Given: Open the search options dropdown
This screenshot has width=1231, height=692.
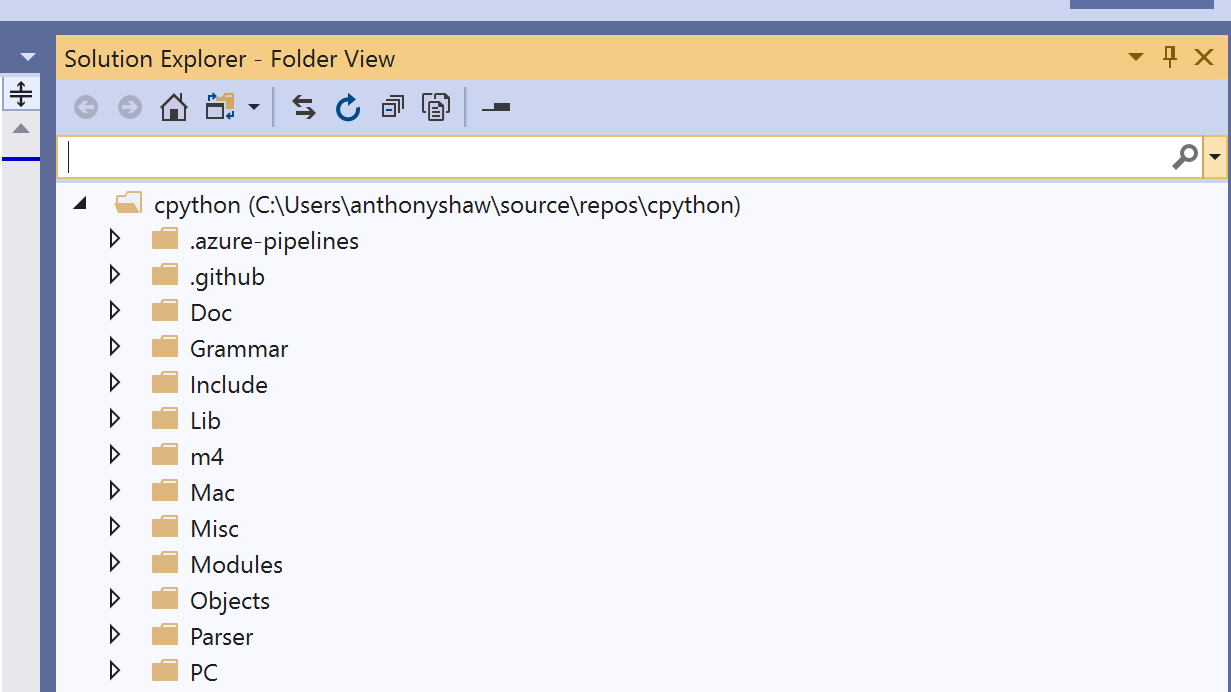Looking at the screenshot, I should coord(1216,157).
